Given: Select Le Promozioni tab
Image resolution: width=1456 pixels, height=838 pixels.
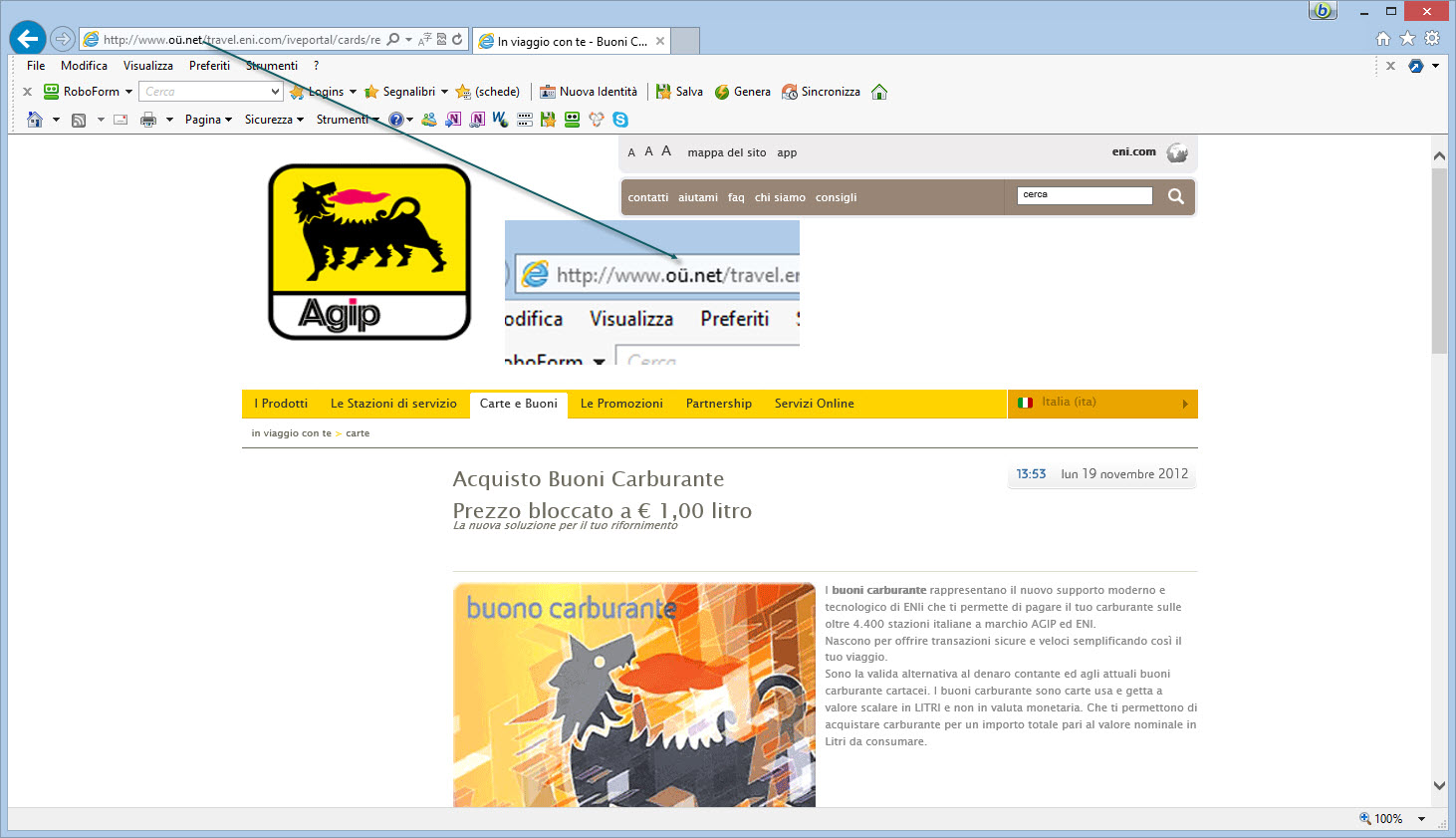Looking at the screenshot, I should click(621, 404).
